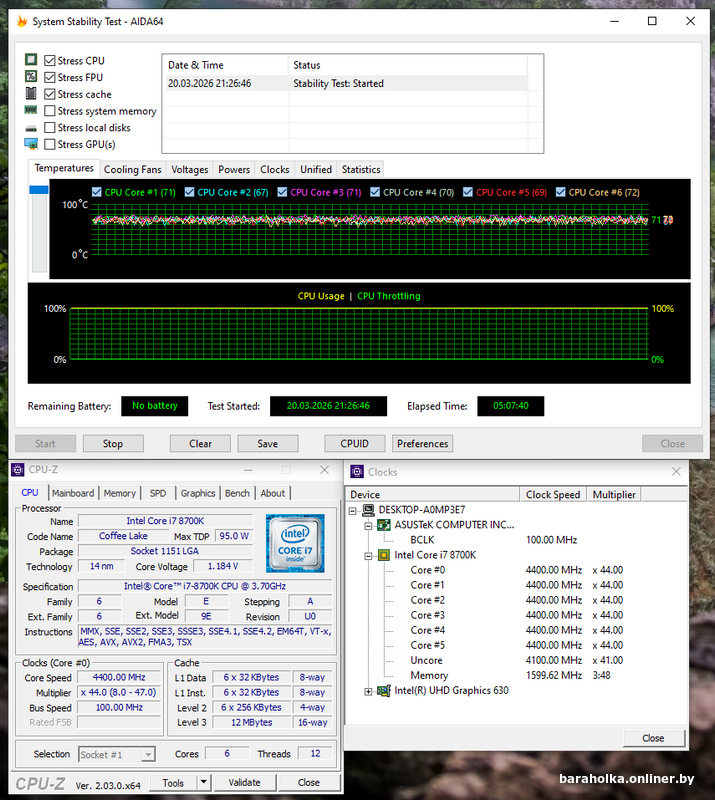Open the Tools dropdown arrow in CPU-Z
The image size is (715, 800).
[203, 782]
